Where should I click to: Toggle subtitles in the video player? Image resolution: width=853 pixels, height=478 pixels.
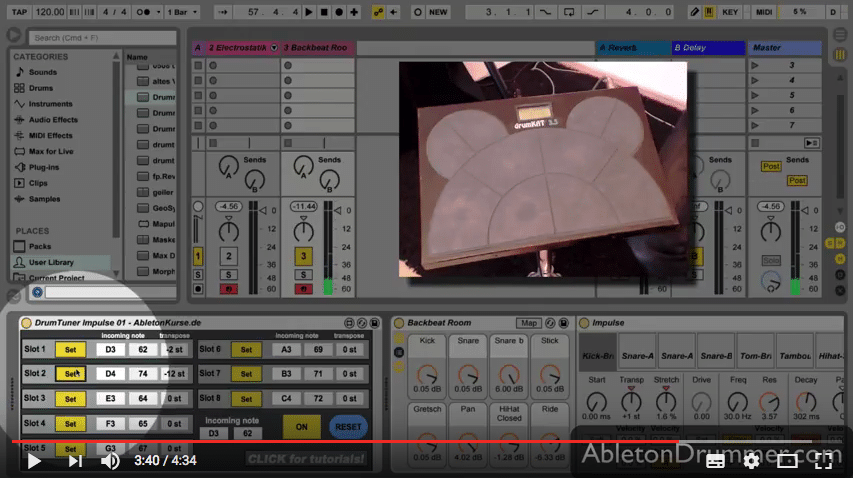[715, 461]
